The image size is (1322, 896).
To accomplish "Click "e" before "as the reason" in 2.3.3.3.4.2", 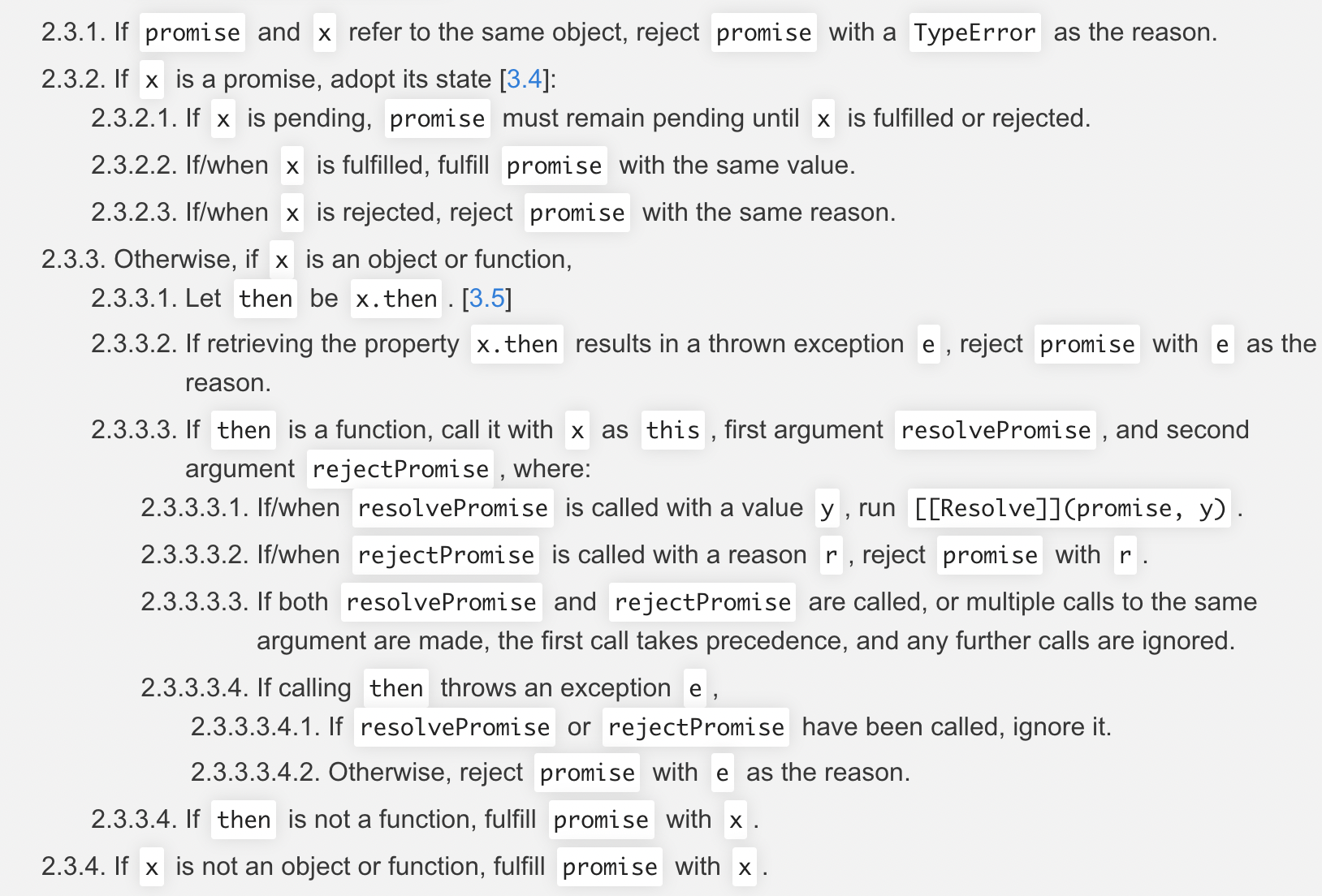I will coord(722,773).
